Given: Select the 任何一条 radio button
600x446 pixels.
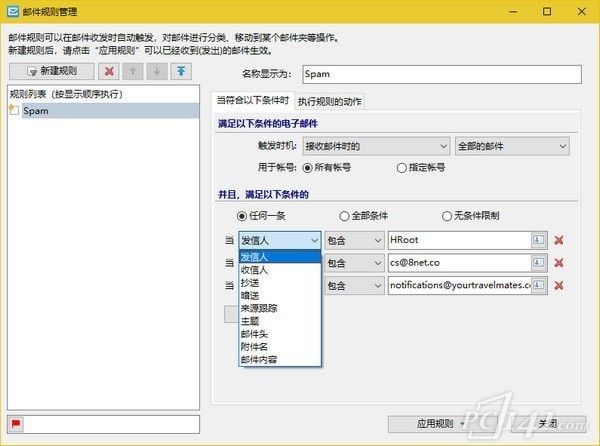Looking at the screenshot, I should (x=242, y=216).
